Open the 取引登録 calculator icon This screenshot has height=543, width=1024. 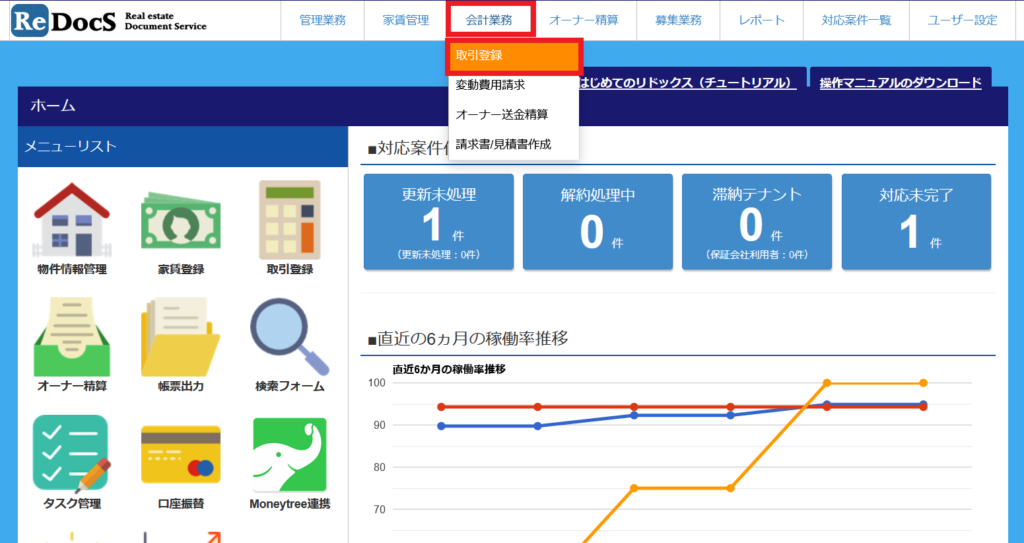point(290,220)
